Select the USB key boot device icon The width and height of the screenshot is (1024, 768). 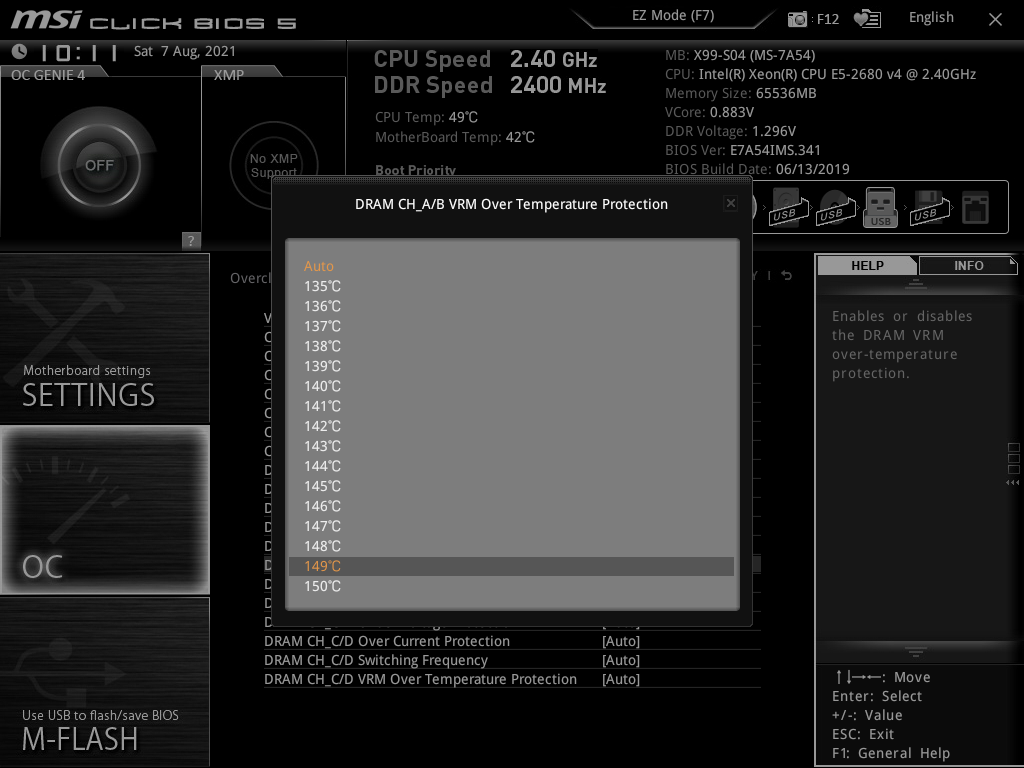[880, 208]
